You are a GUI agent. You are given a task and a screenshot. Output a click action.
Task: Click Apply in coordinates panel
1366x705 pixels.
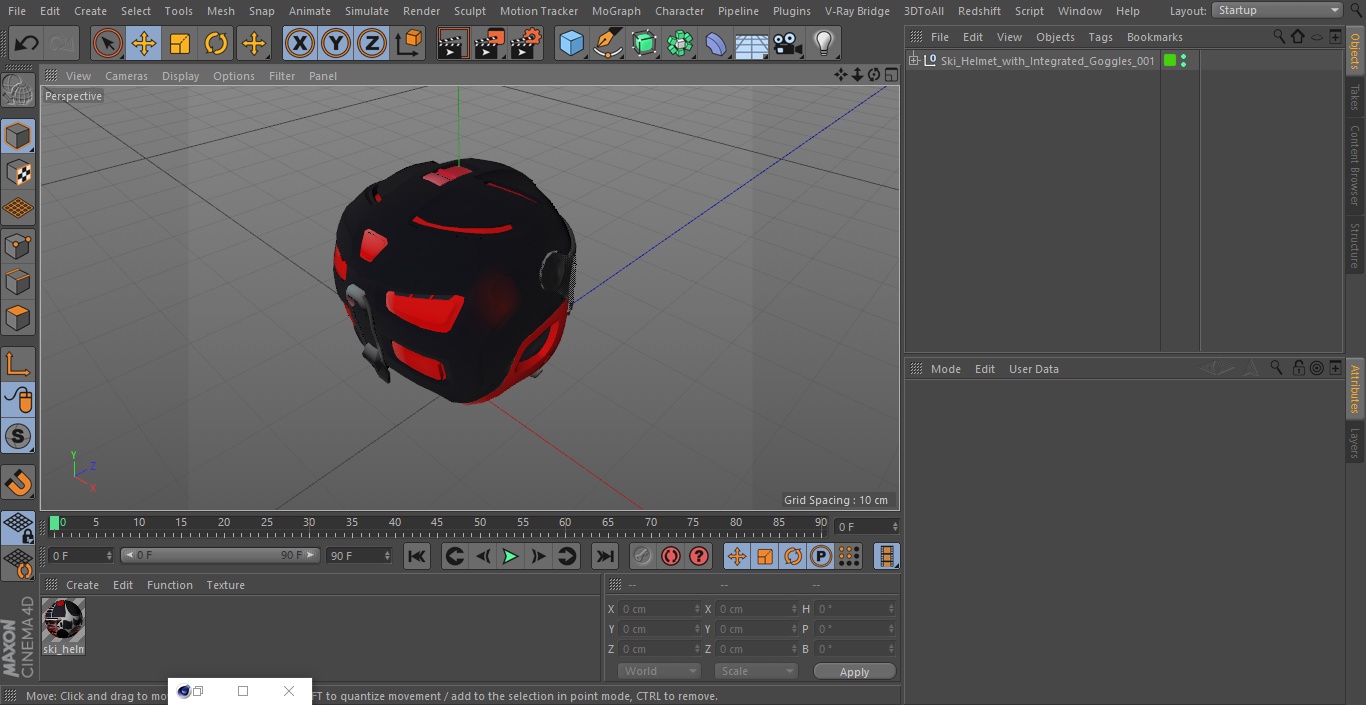click(x=854, y=672)
